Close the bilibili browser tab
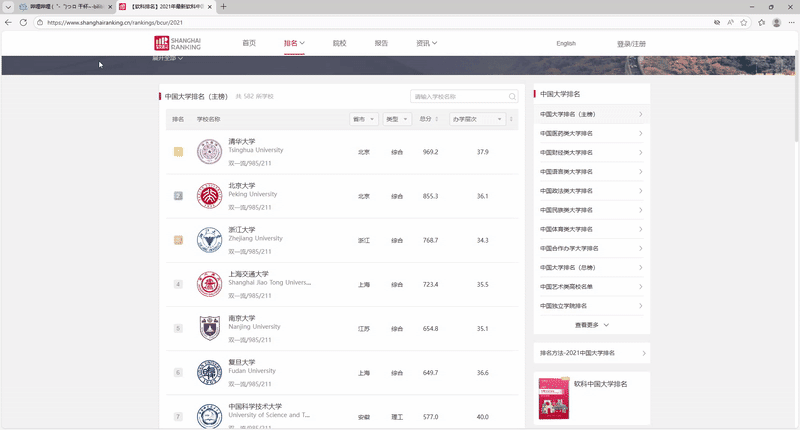The image size is (800, 430). pos(110,7)
